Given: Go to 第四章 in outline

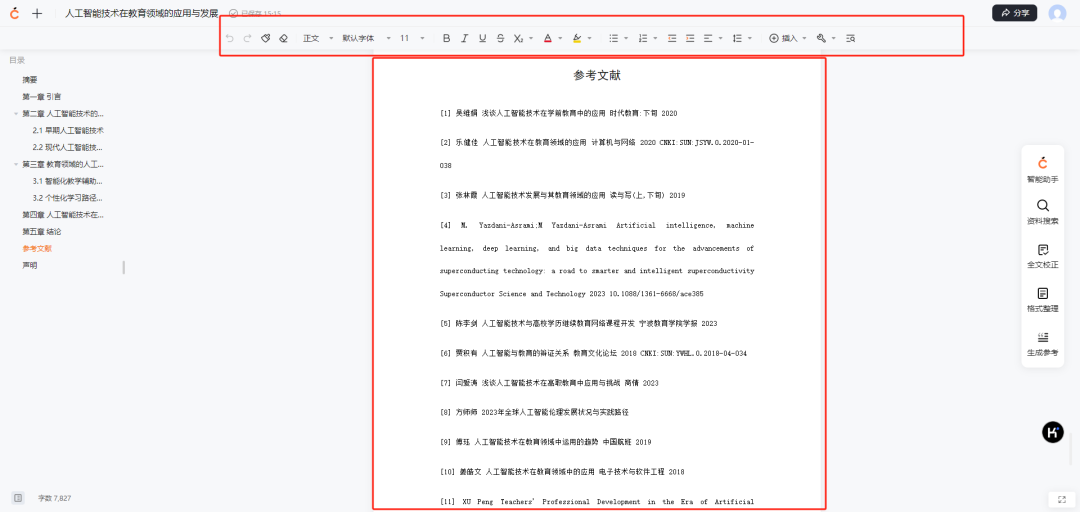Looking at the screenshot, I should pos(63,215).
